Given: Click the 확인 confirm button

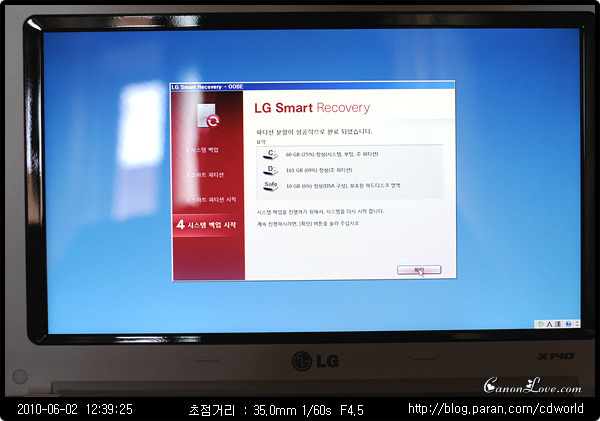Looking at the screenshot, I should point(419,270).
